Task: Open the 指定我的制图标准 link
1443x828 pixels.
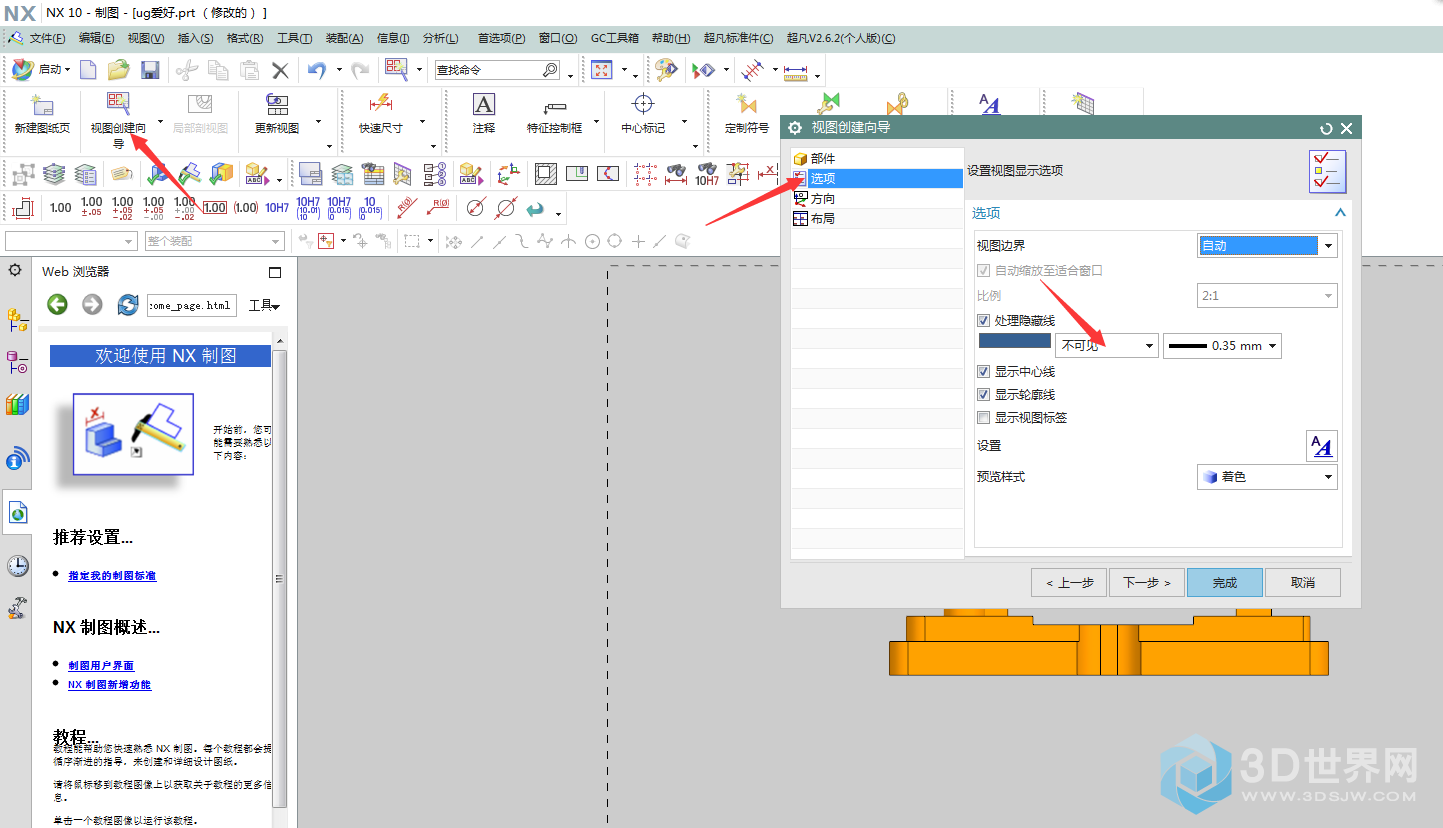Action: pos(112,576)
